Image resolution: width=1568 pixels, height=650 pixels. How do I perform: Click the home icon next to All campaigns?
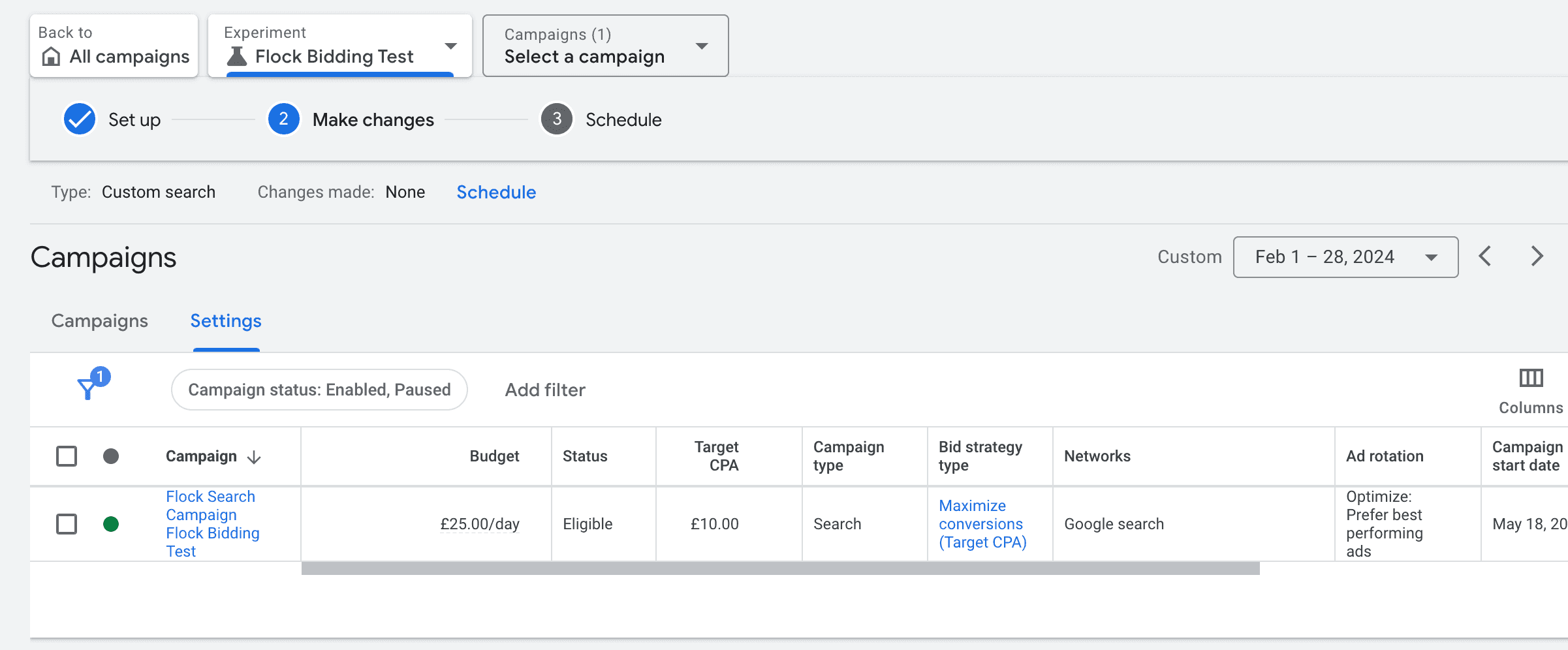coord(50,57)
